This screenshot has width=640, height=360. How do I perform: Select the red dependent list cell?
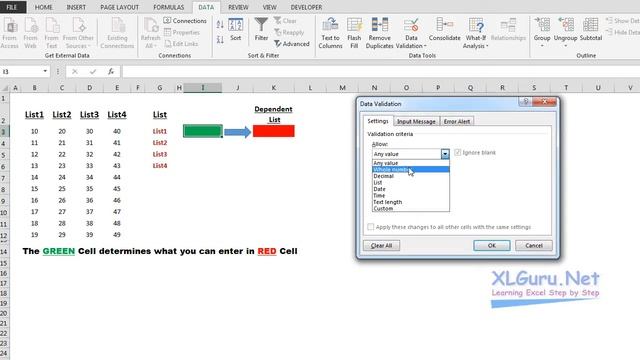pos(273,131)
